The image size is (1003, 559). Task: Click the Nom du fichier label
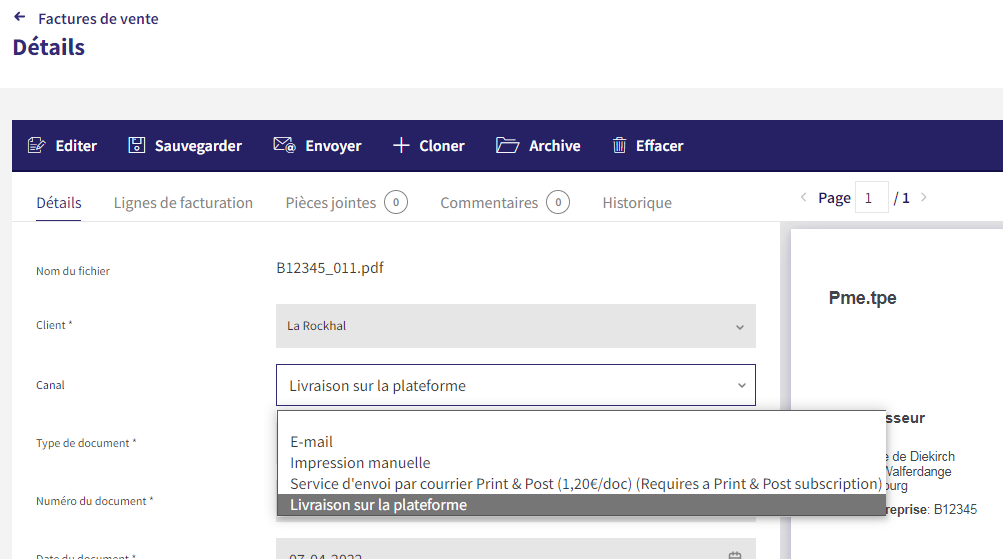[73, 271]
